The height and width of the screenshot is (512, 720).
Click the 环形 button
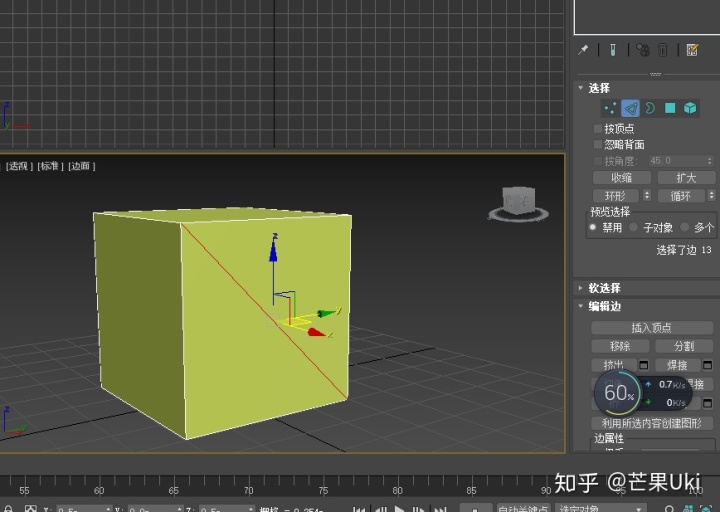[x=615, y=196]
